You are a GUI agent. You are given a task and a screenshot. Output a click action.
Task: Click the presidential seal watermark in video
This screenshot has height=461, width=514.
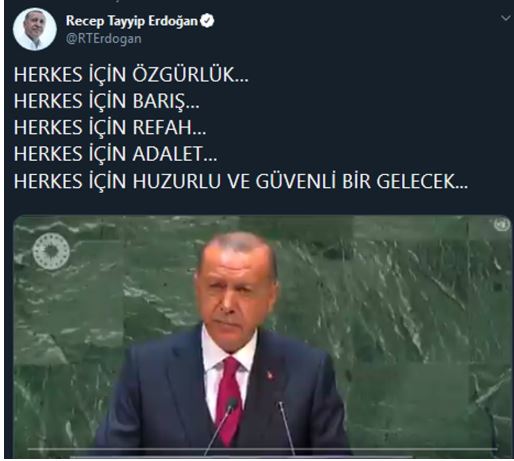51,251
